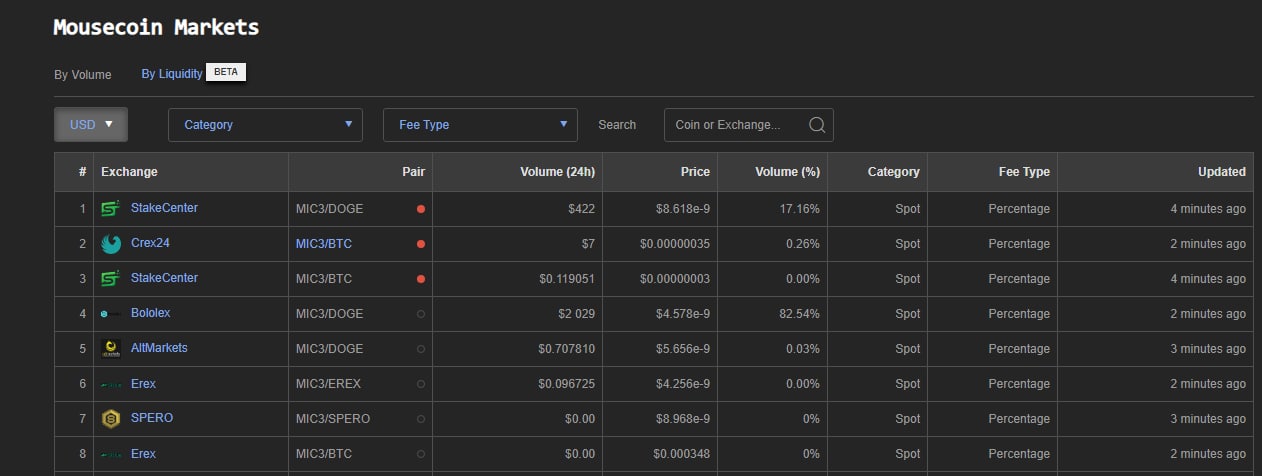Image resolution: width=1262 pixels, height=476 pixels.
Task: Click the $0.707810 volume cell
Action: tap(517, 349)
